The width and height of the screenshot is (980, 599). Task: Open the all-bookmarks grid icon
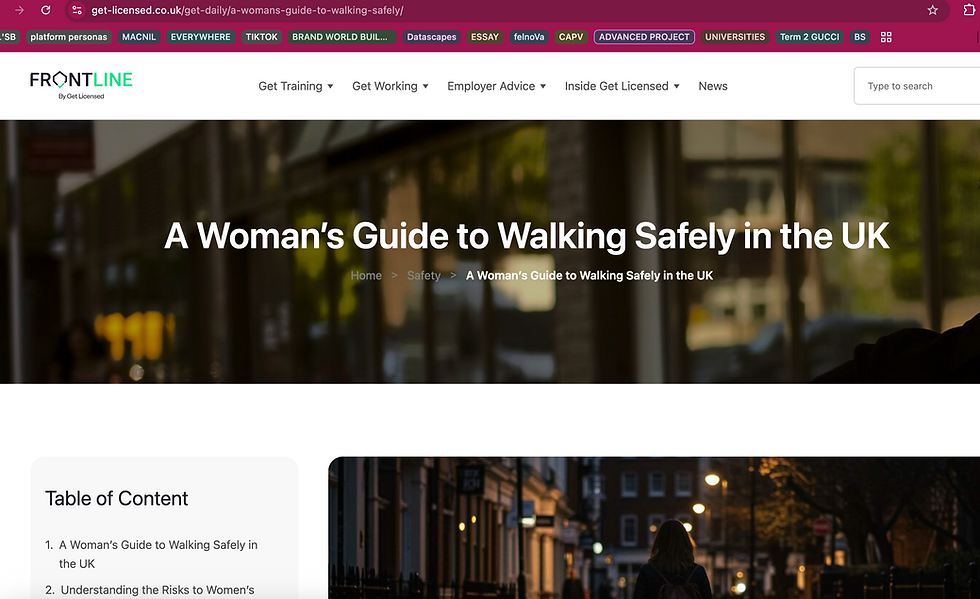click(886, 37)
